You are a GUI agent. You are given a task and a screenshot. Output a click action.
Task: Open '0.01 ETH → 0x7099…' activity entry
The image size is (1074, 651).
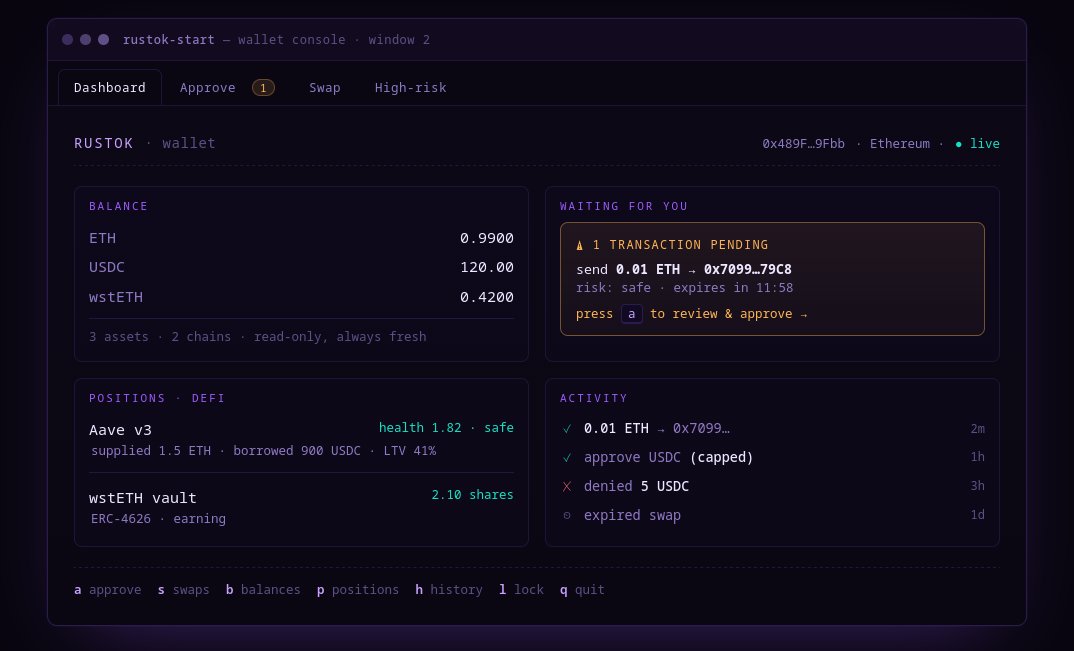pos(657,428)
